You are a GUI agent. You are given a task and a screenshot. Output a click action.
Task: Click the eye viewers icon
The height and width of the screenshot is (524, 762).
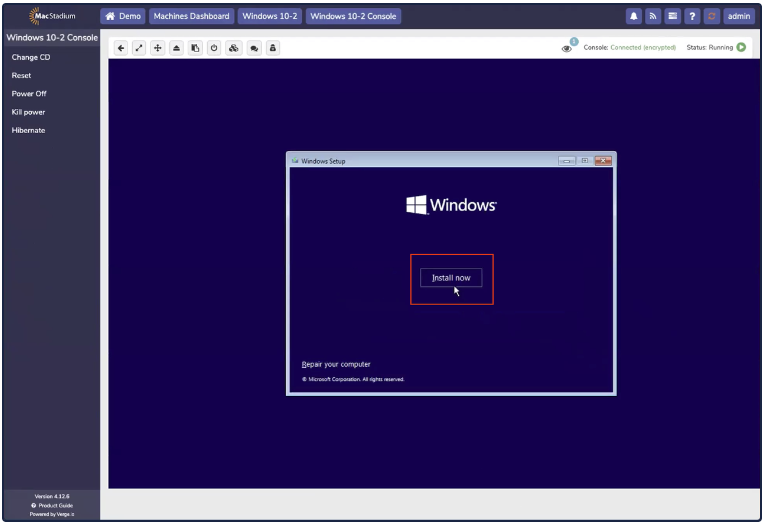coord(567,48)
